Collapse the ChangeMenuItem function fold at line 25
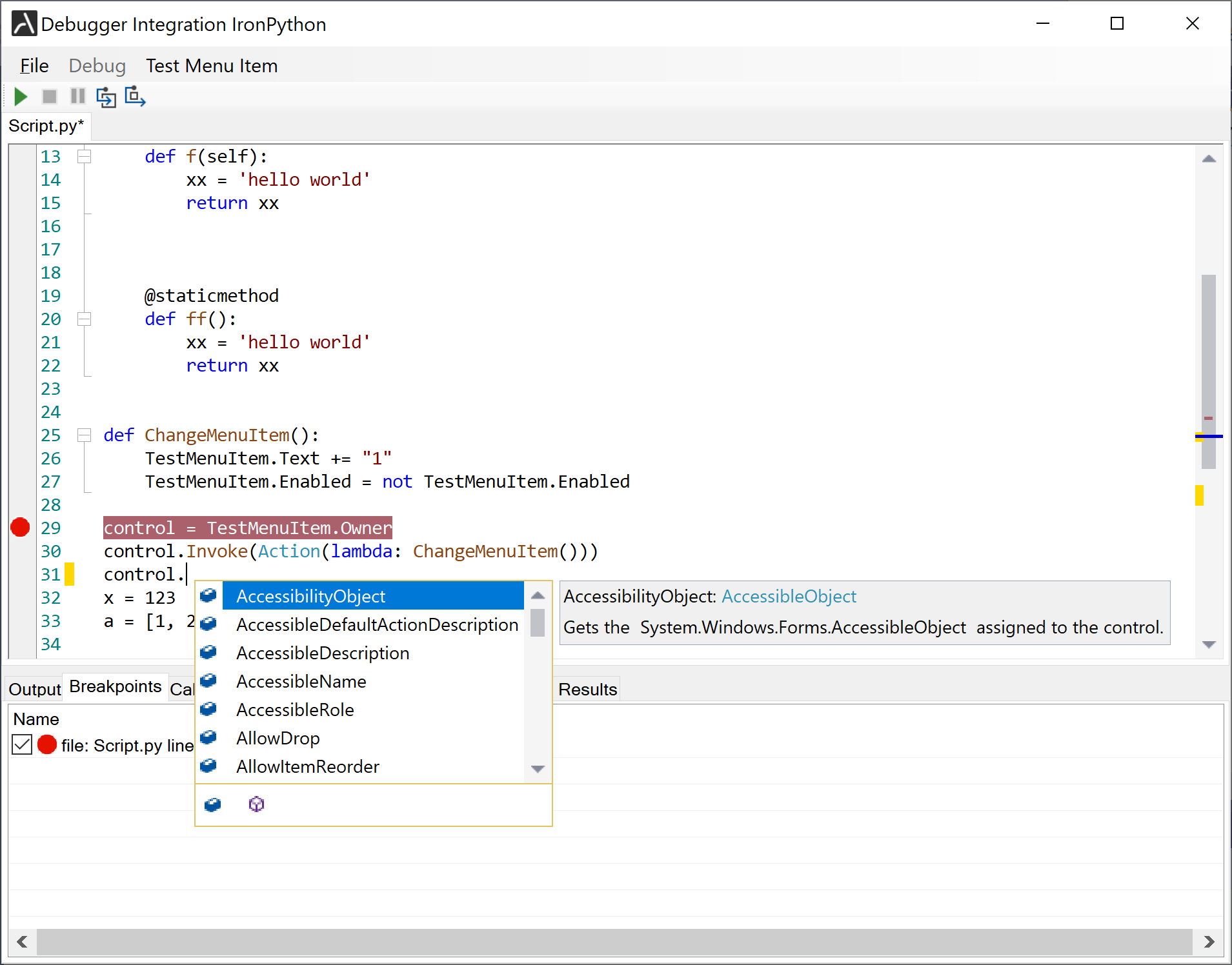The height and width of the screenshot is (965, 1232). click(84, 435)
